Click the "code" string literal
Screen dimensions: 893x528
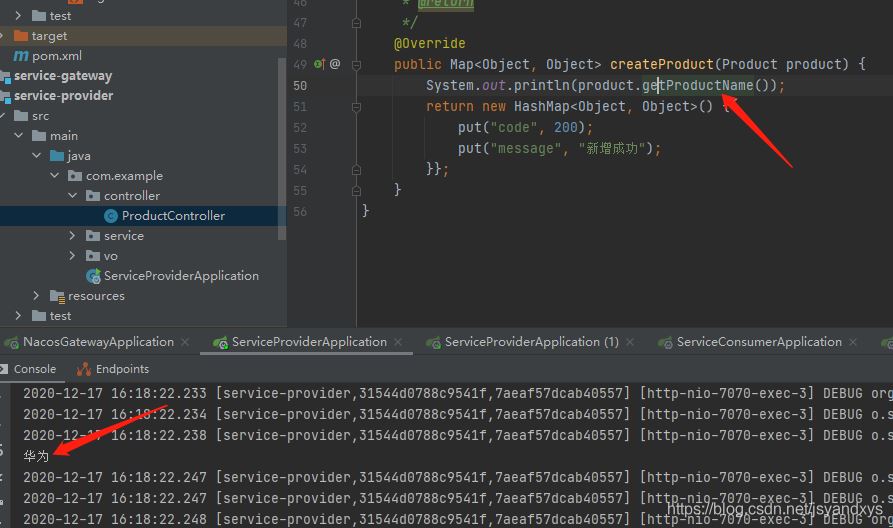point(514,128)
